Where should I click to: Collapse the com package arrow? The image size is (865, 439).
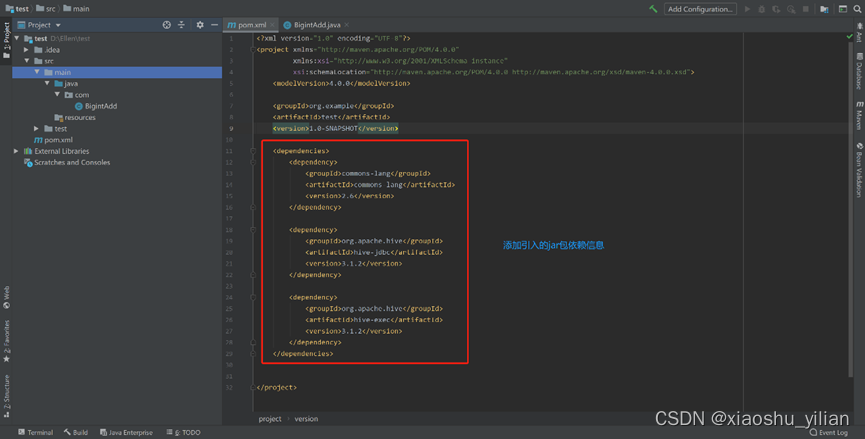pos(57,95)
